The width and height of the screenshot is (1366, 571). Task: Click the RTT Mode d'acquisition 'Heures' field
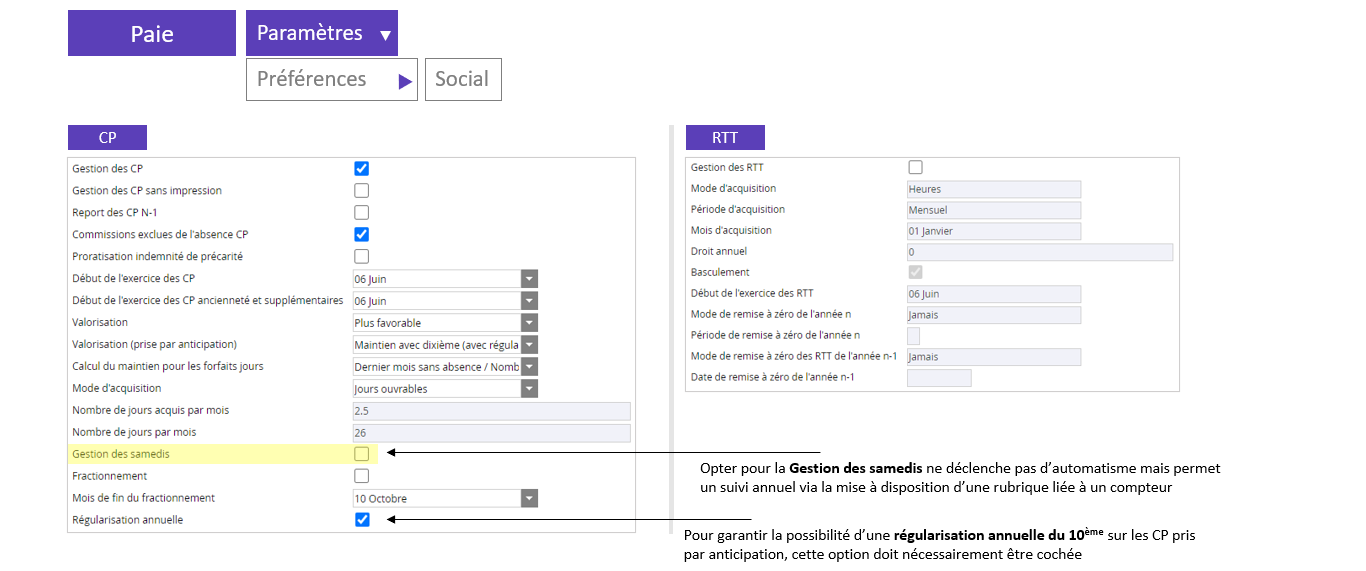click(x=994, y=189)
